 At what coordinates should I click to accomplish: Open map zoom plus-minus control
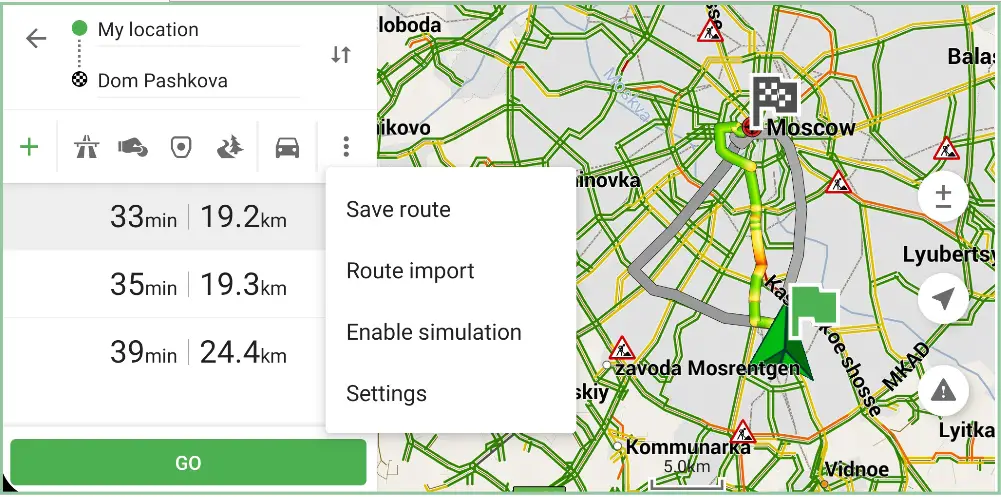pos(943,197)
